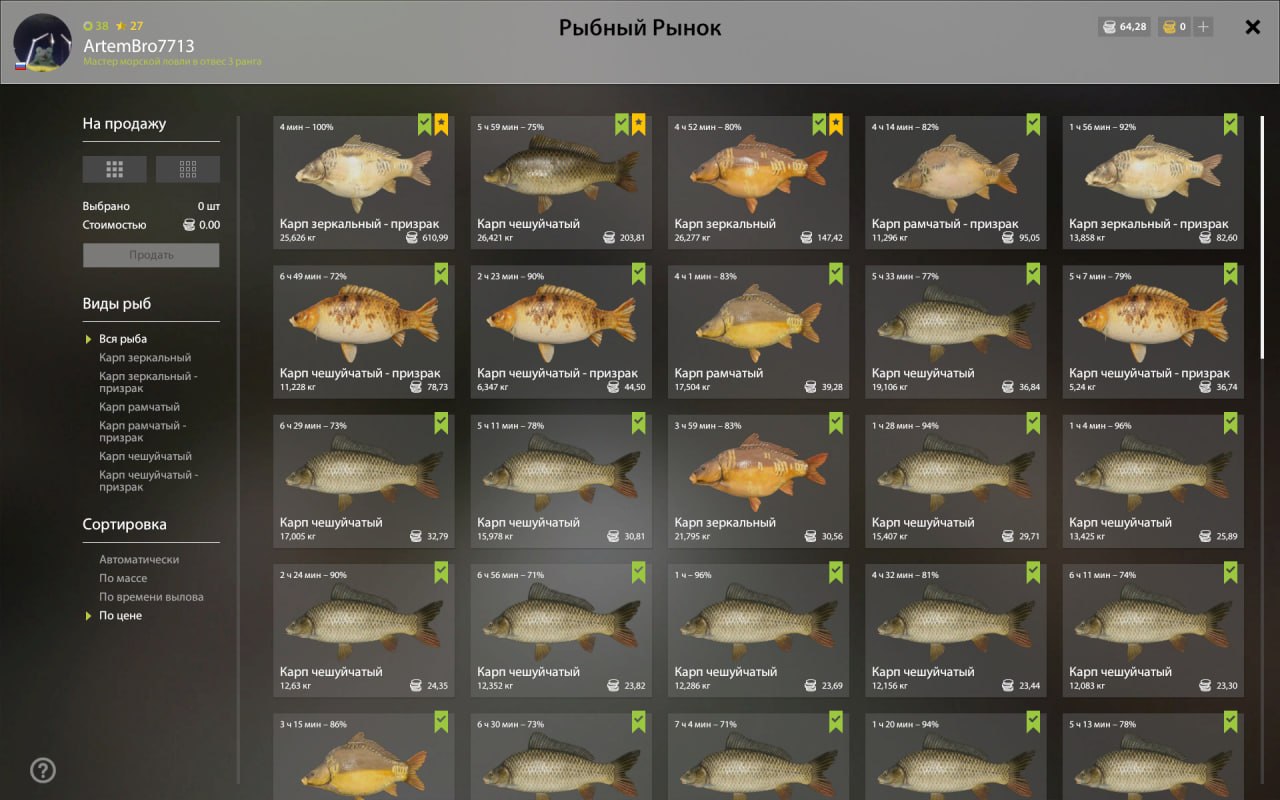Click the select-all grid icon

click(115, 169)
